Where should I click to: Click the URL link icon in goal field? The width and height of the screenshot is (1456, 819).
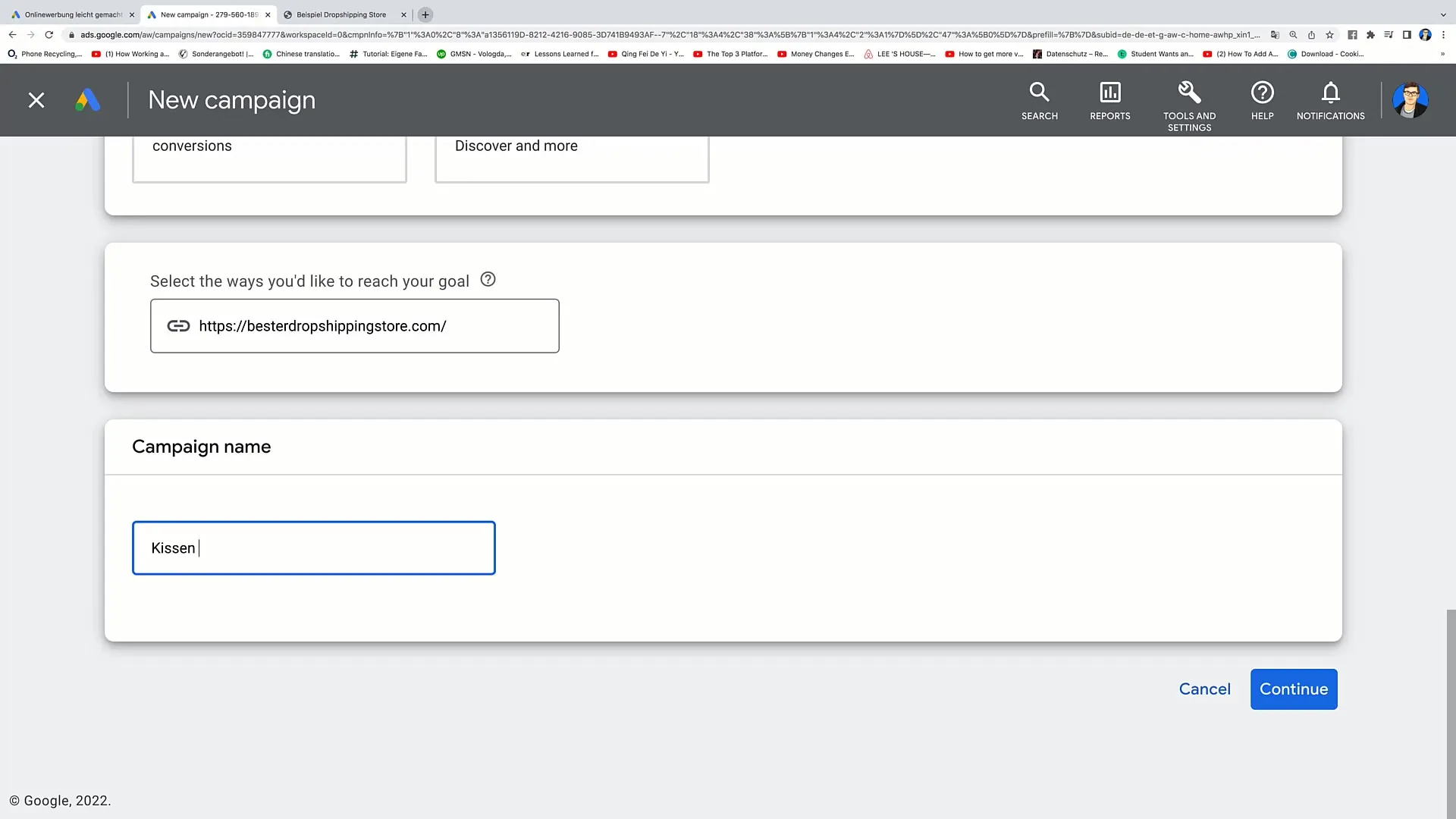(x=179, y=325)
